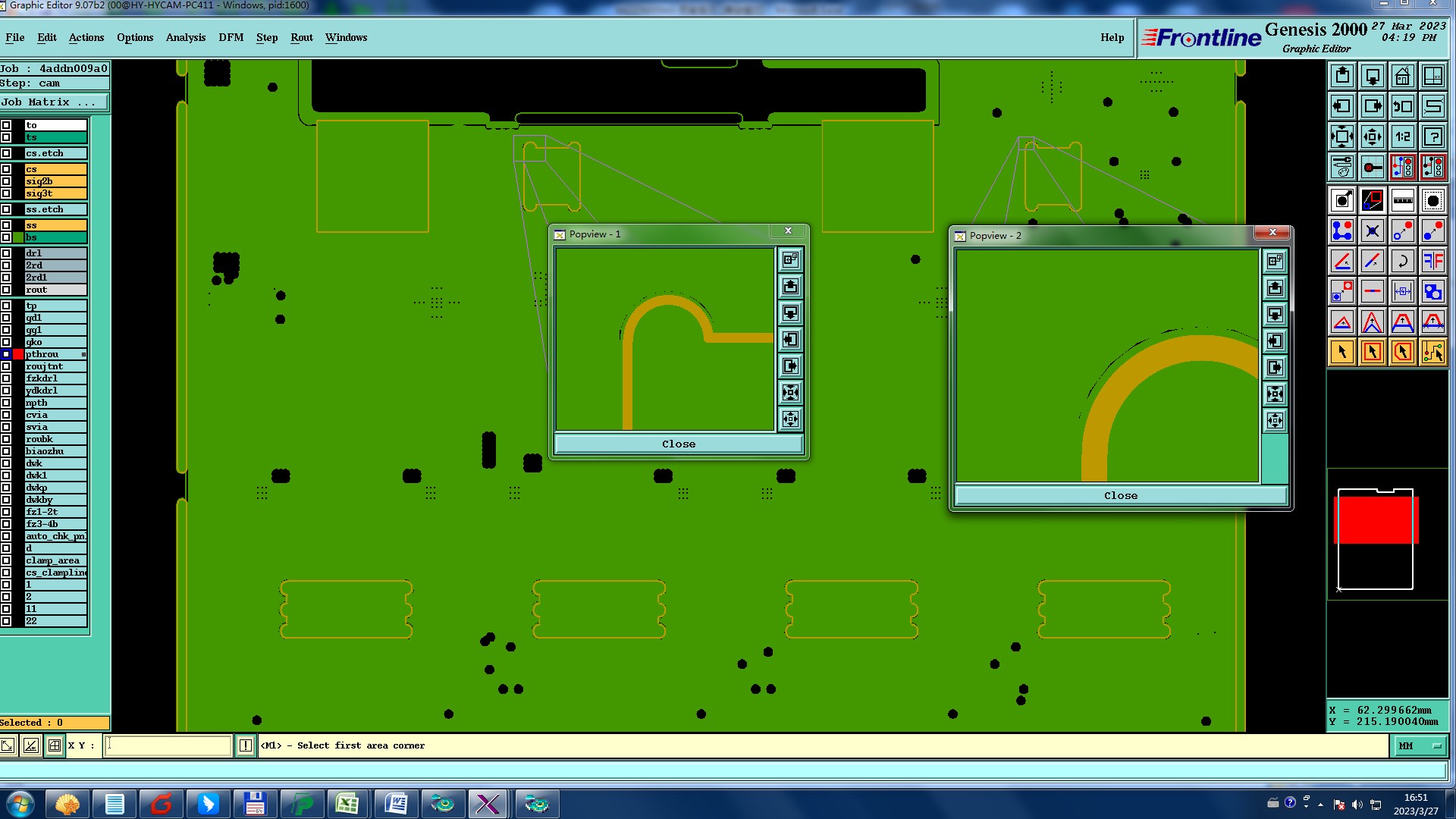Toggle checkbox for the rout layer
This screenshot has width=1456, height=819.
(6, 290)
